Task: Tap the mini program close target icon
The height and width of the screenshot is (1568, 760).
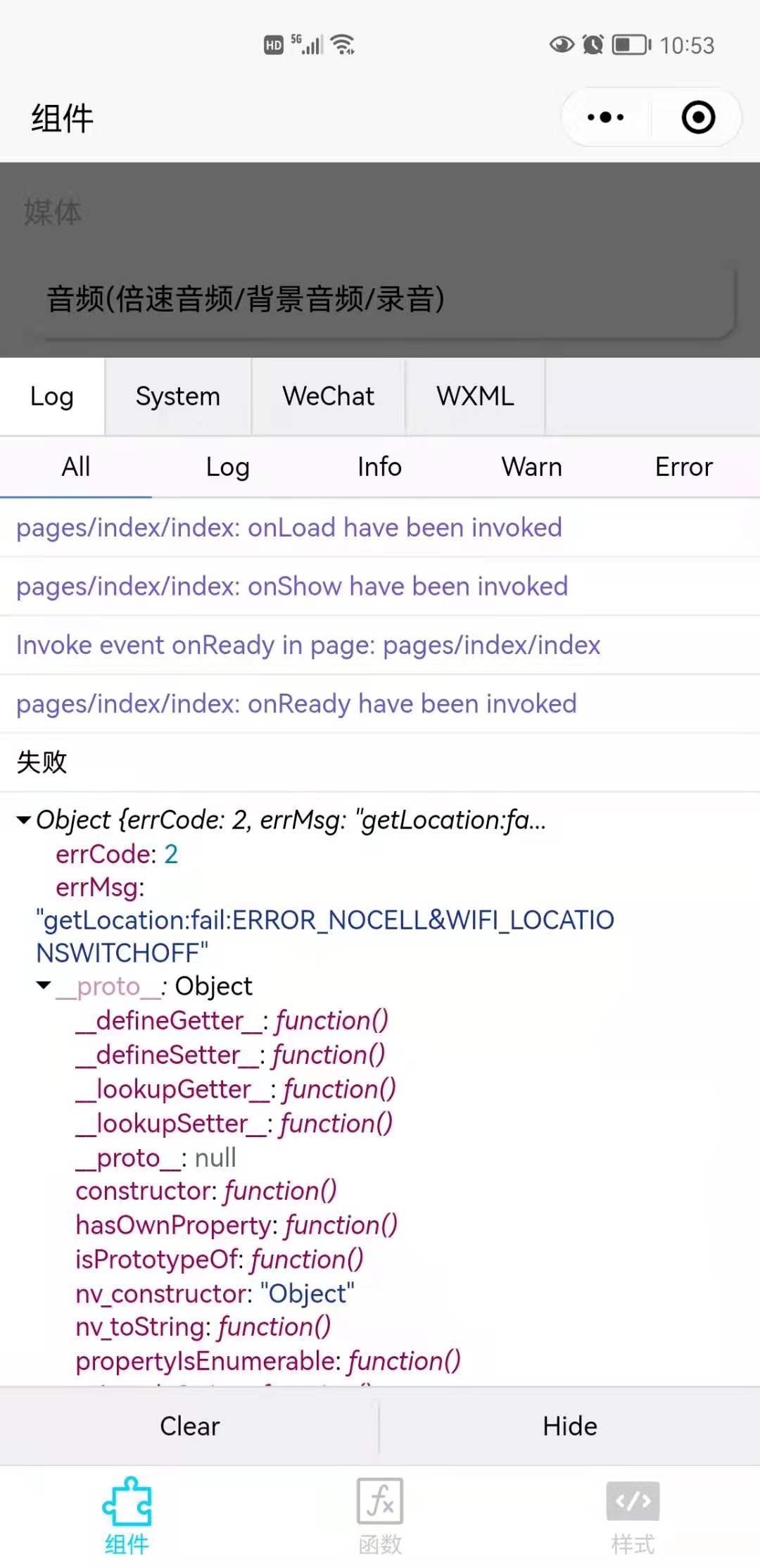Action: coord(698,118)
